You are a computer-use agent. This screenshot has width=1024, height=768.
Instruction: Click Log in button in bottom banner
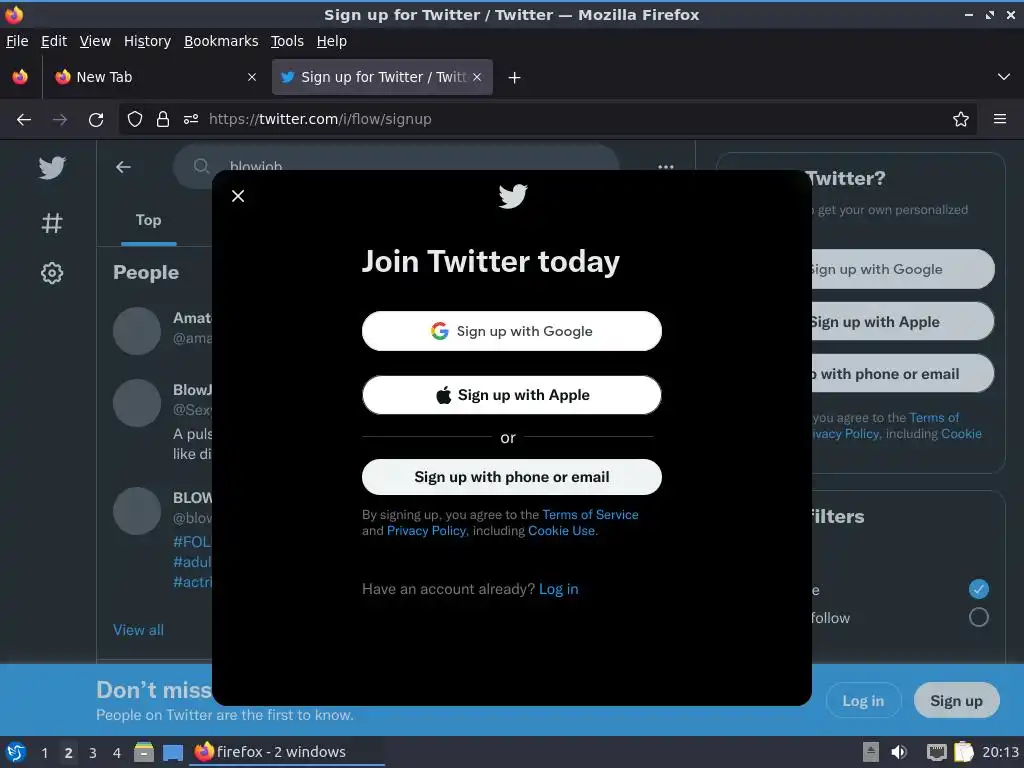pos(863,701)
